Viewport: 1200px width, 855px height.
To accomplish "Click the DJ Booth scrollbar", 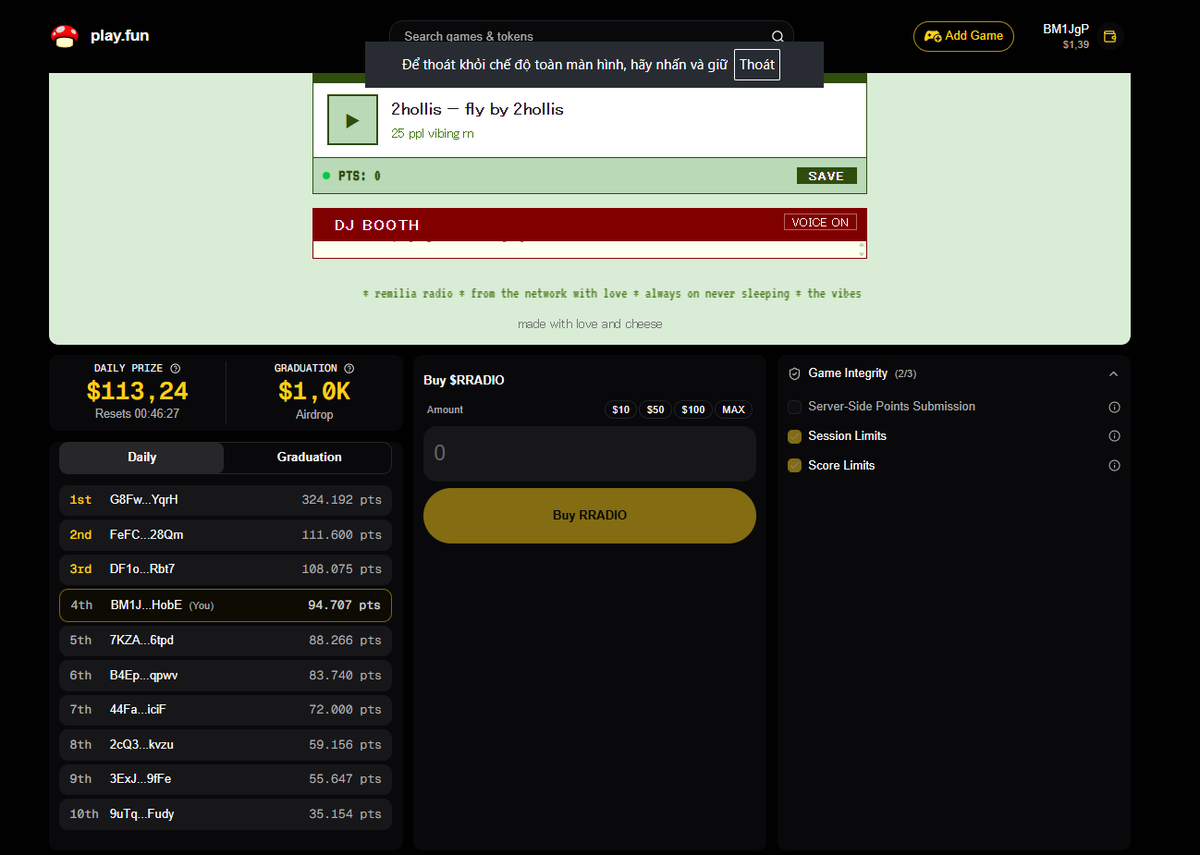I will click(x=862, y=249).
